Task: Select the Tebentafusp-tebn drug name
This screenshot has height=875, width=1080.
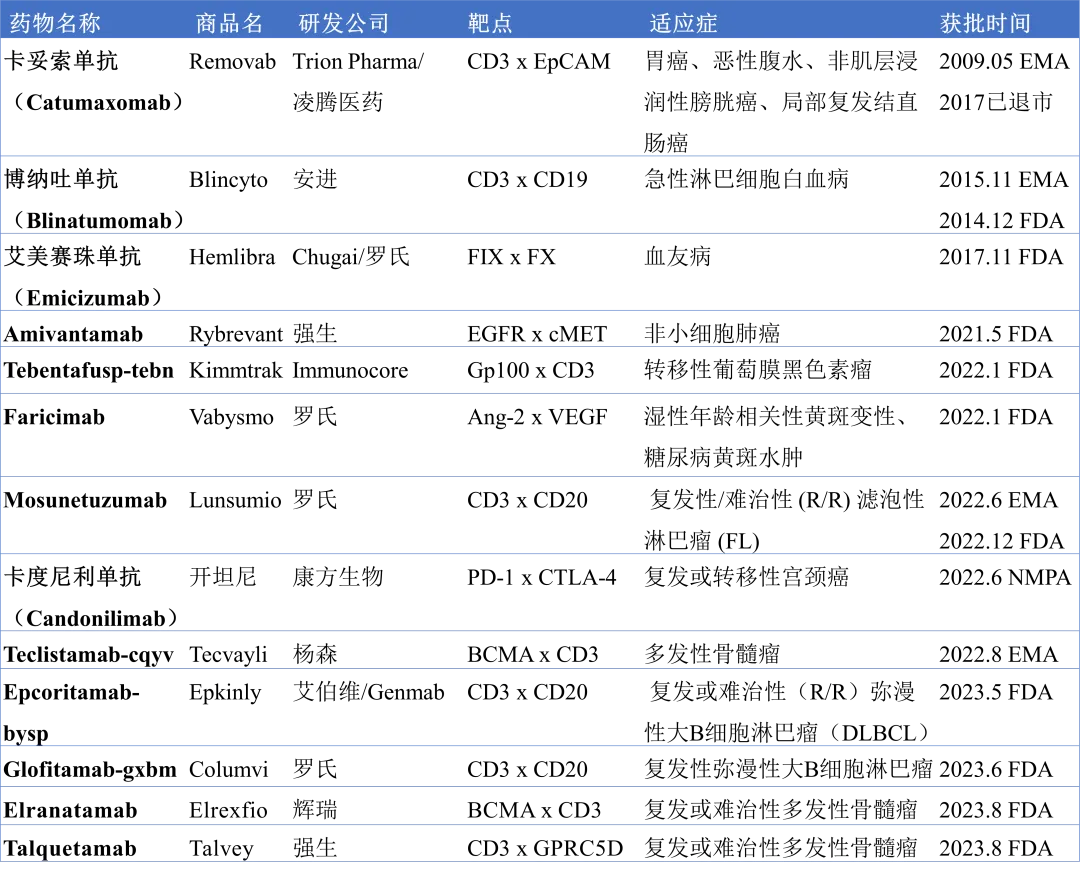Action: (88, 371)
